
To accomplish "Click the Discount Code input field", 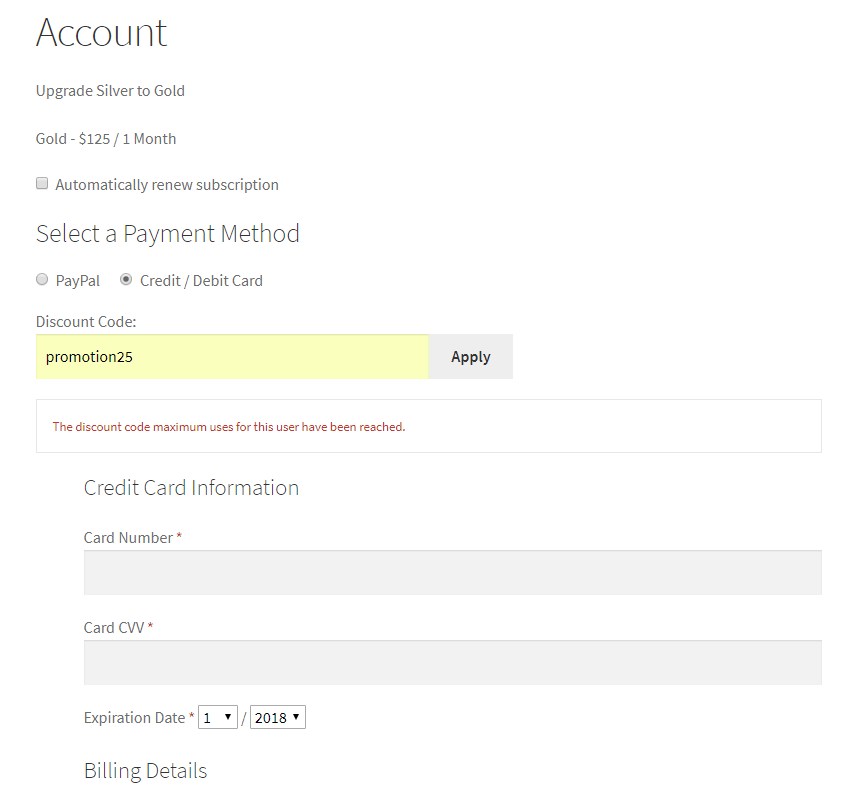I will (x=230, y=356).
